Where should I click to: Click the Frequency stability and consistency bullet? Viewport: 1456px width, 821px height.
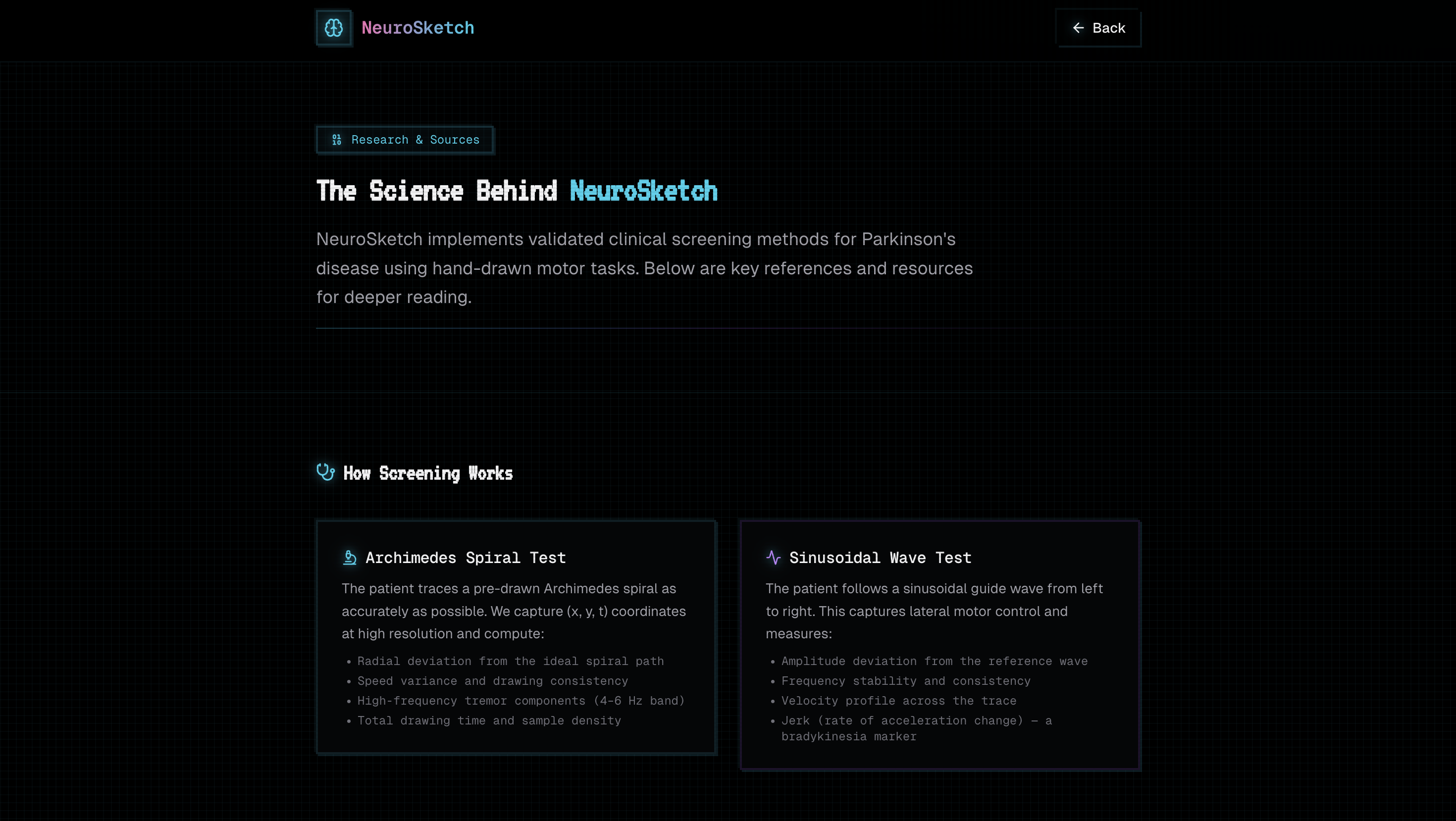tap(905, 681)
